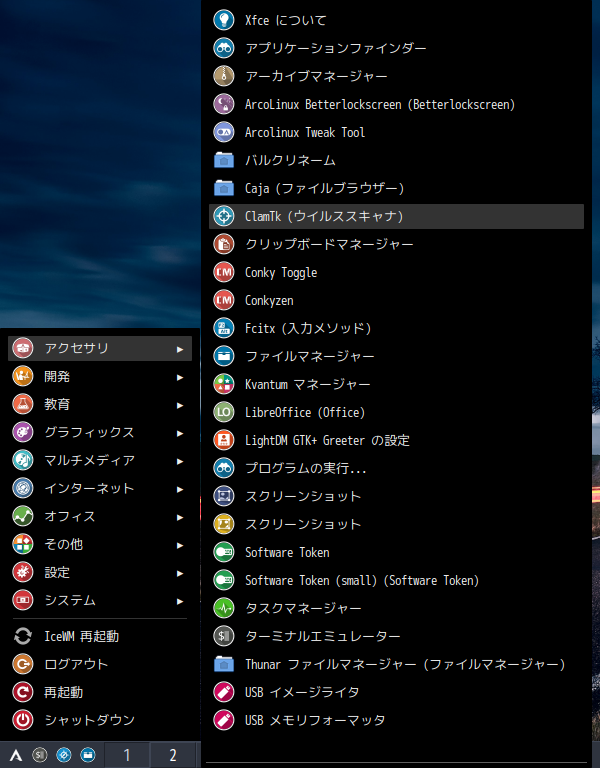This screenshot has width=600, height=768.
Task: Click the Software Token (small) green icon
Action: pyautogui.click(x=224, y=580)
